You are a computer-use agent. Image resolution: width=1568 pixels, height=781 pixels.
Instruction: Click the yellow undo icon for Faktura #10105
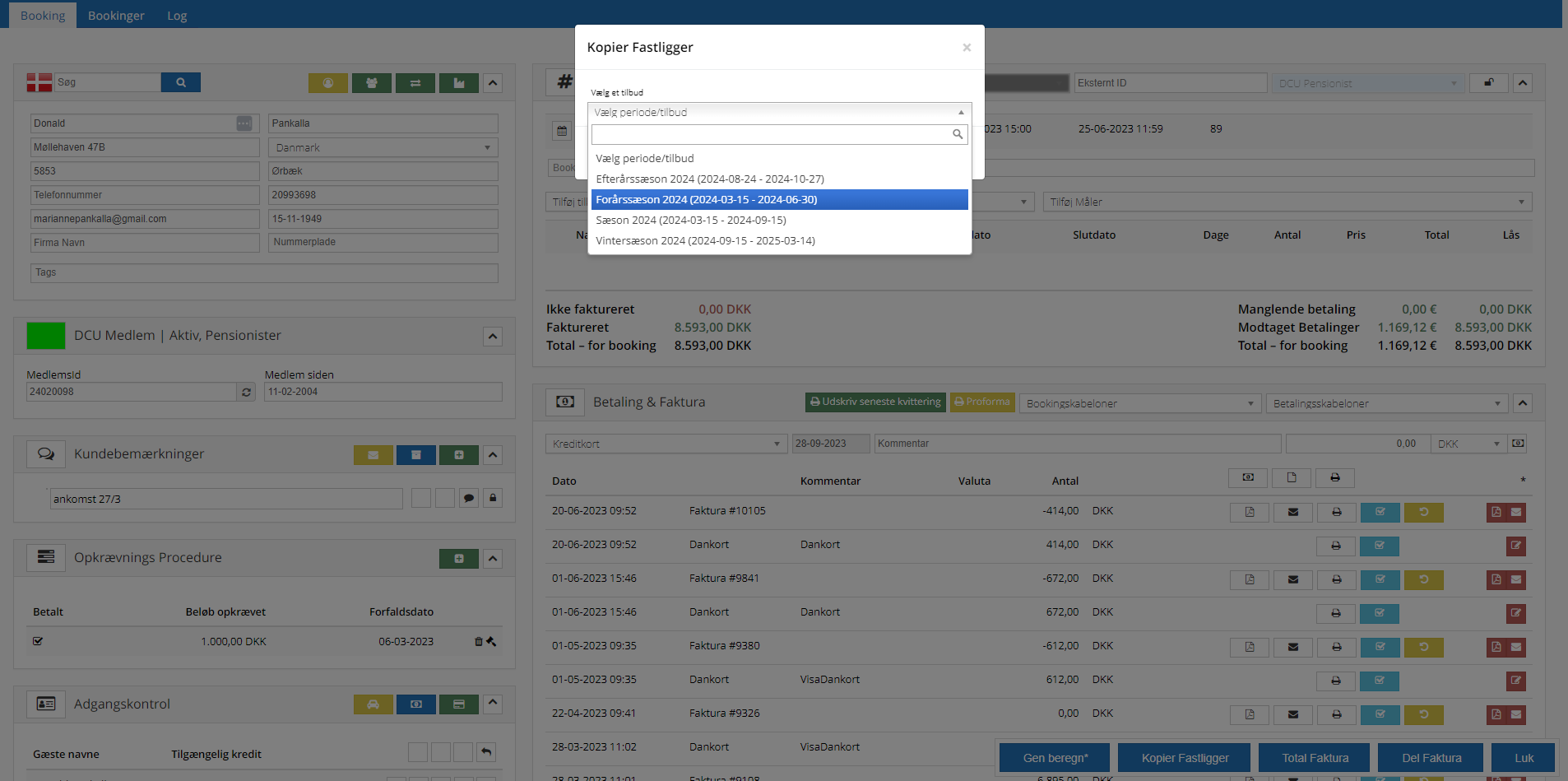[x=1423, y=512]
